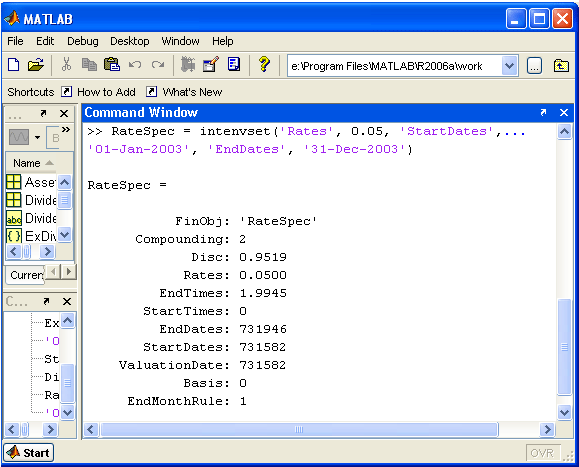Screen dimensions: 579x467
Task: Click Workspace horizontal scroll right arrow
Action: pyautogui.click(x=47, y=251)
